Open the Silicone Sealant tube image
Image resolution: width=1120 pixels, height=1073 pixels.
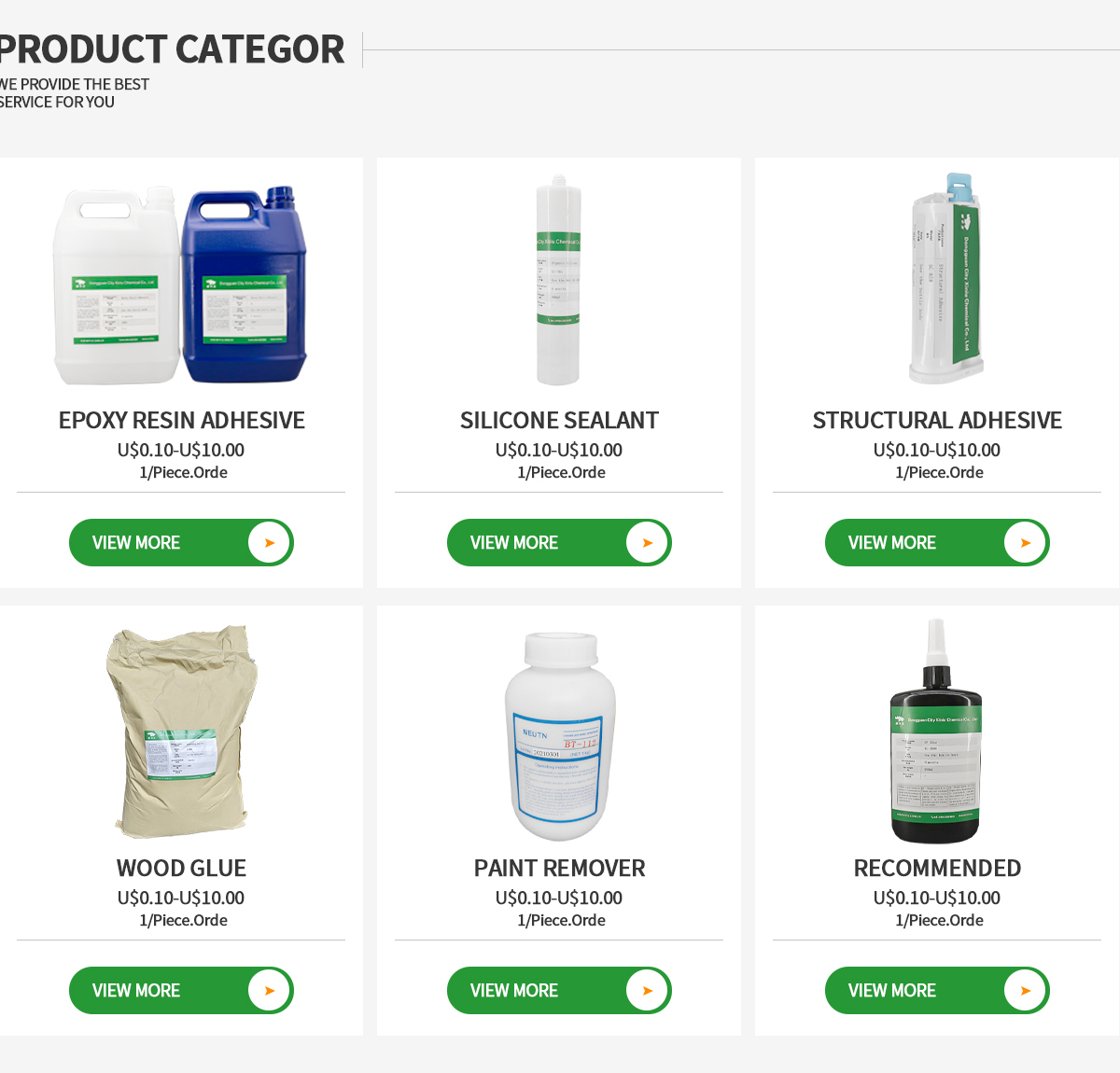(x=558, y=280)
